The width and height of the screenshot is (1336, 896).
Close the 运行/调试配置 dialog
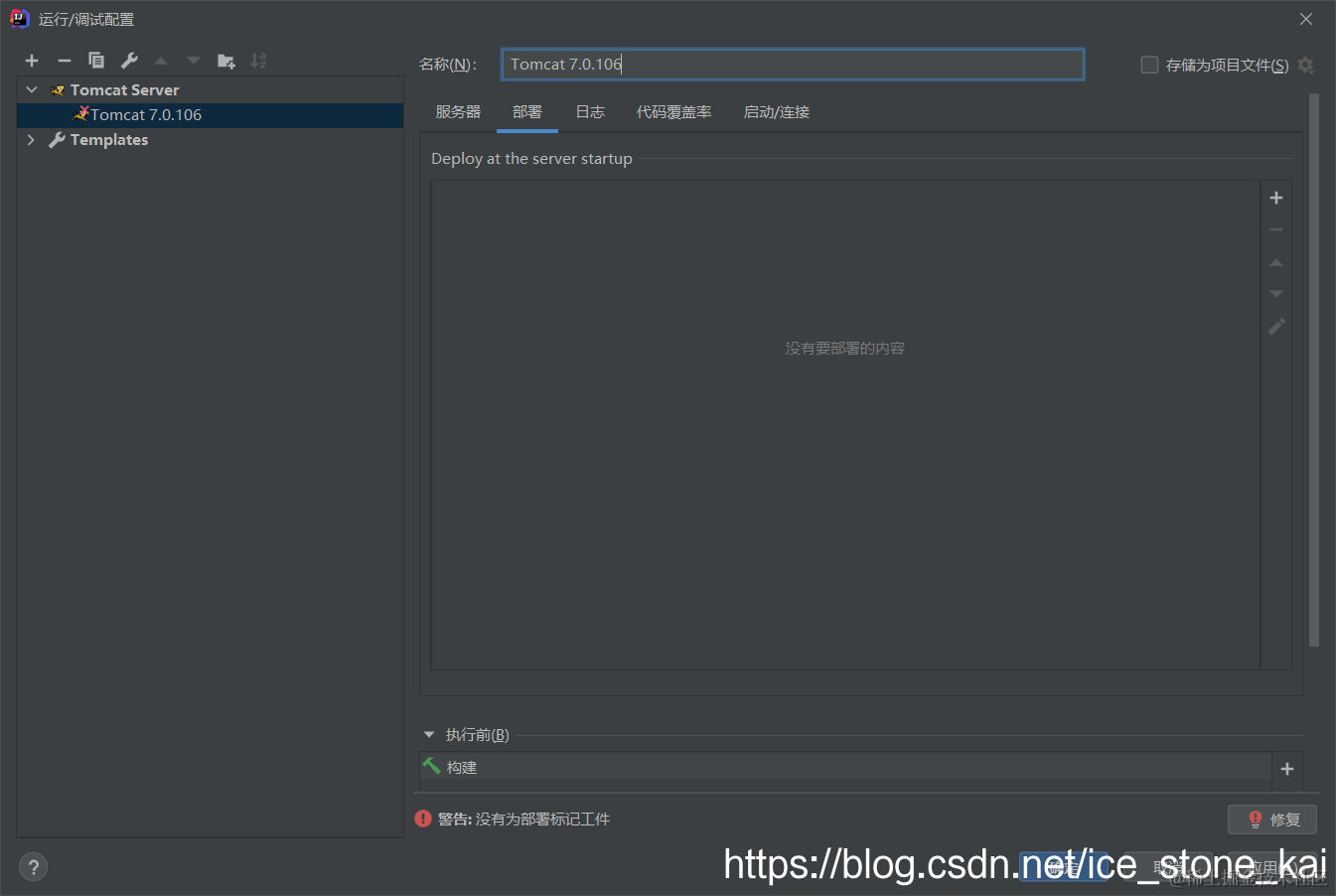[x=1306, y=19]
